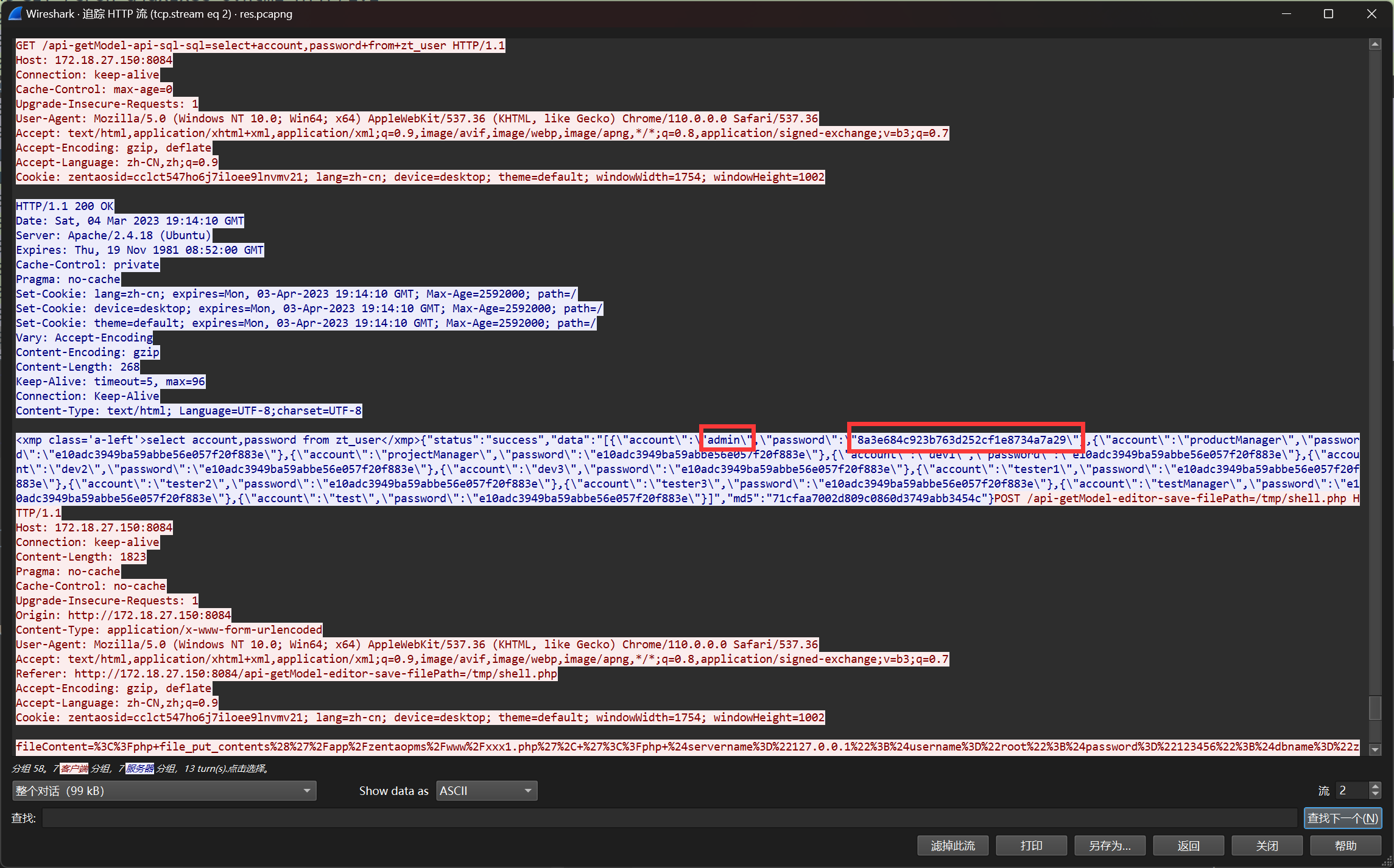Click the 返回 back button
The image size is (1394, 868).
(x=1188, y=845)
